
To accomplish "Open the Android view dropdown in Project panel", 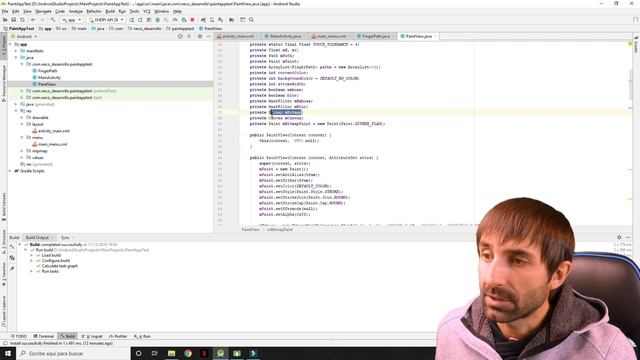I will pyautogui.click(x=25, y=36).
